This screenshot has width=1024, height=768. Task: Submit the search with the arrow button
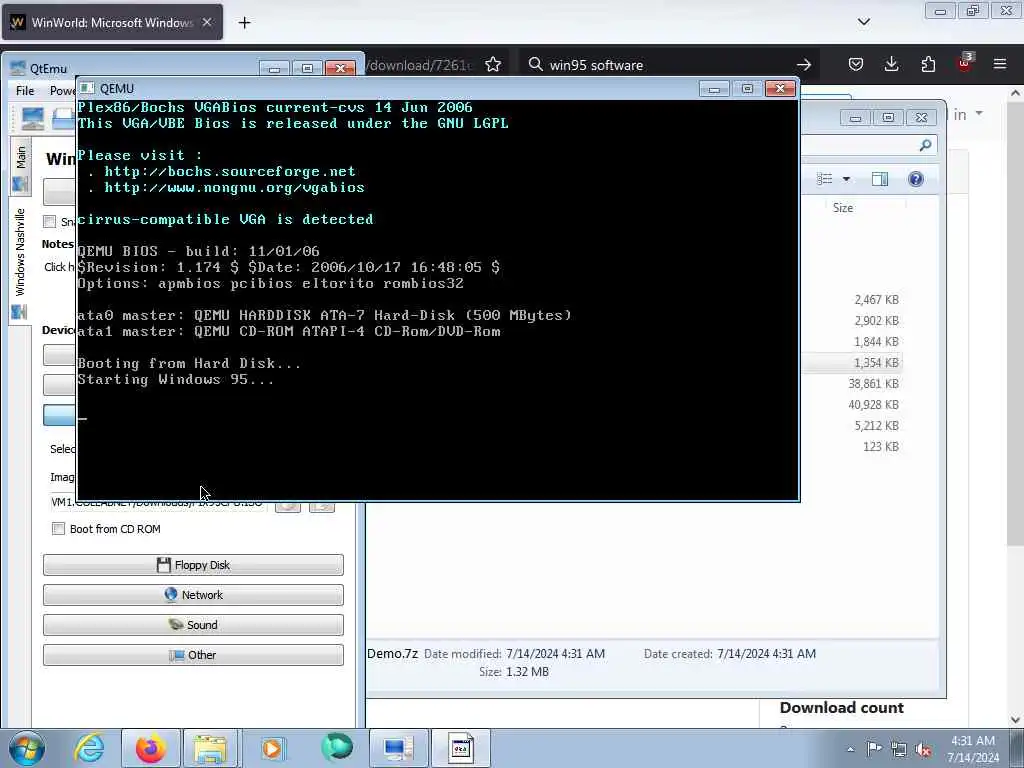coord(804,65)
